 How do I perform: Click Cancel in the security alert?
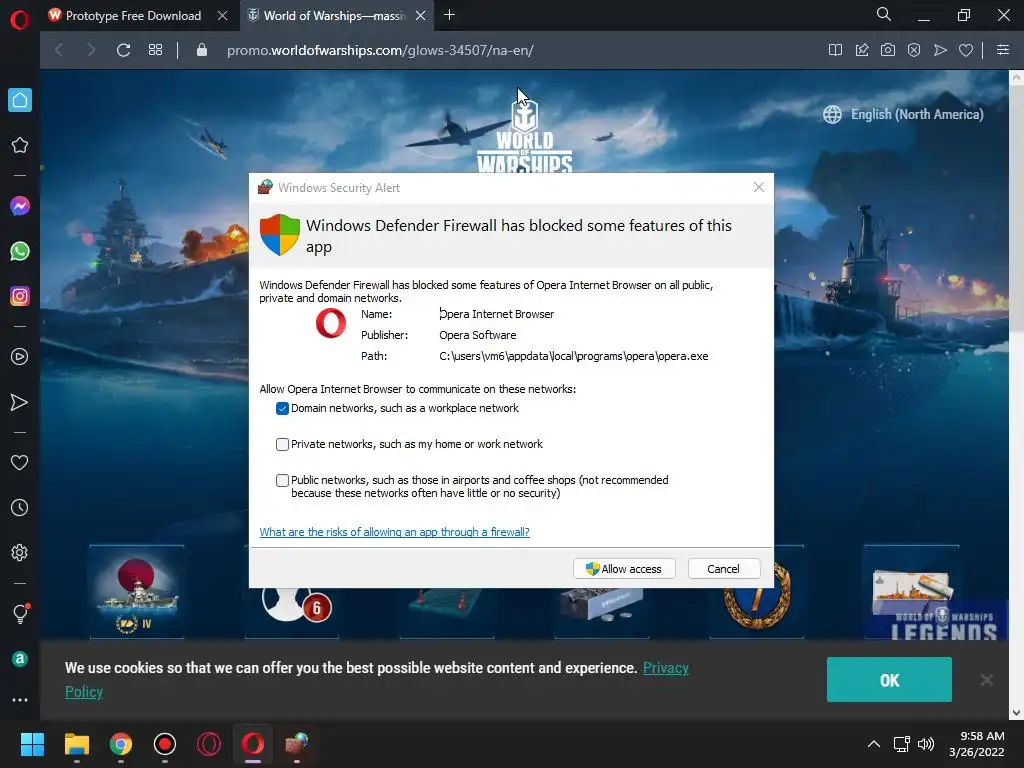(724, 569)
